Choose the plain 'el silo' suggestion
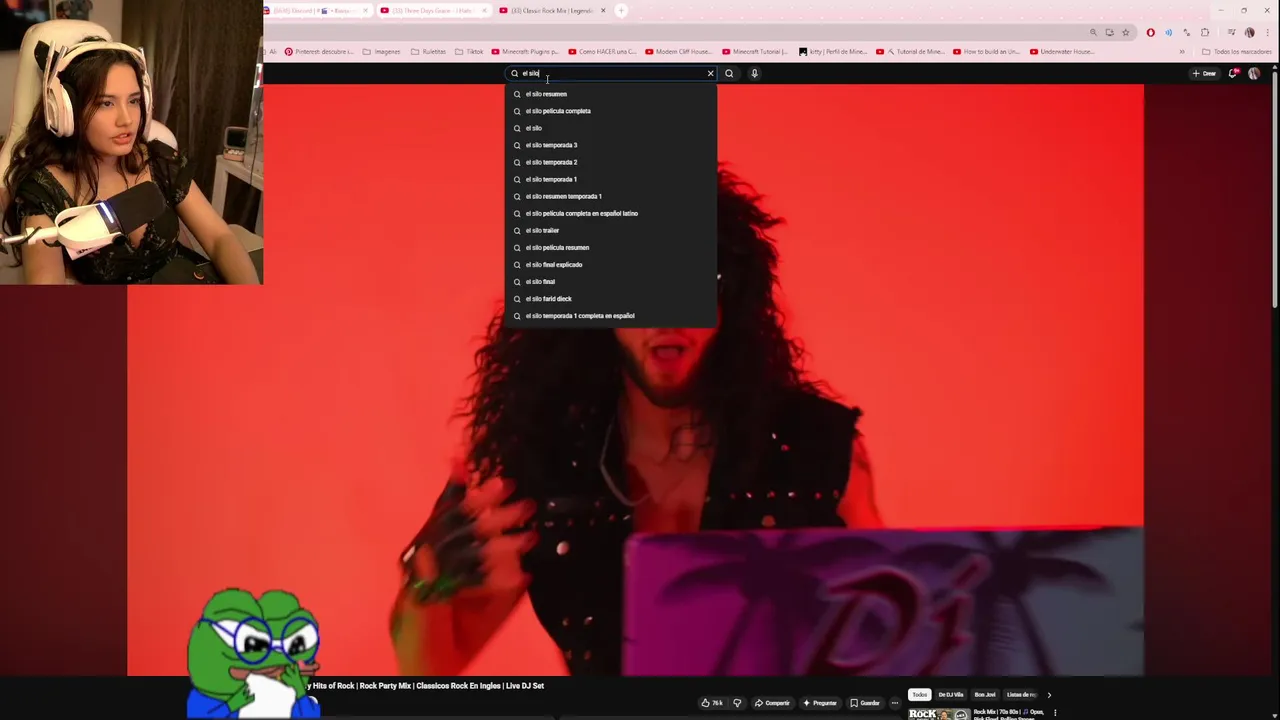The image size is (1280, 720). 611,128
